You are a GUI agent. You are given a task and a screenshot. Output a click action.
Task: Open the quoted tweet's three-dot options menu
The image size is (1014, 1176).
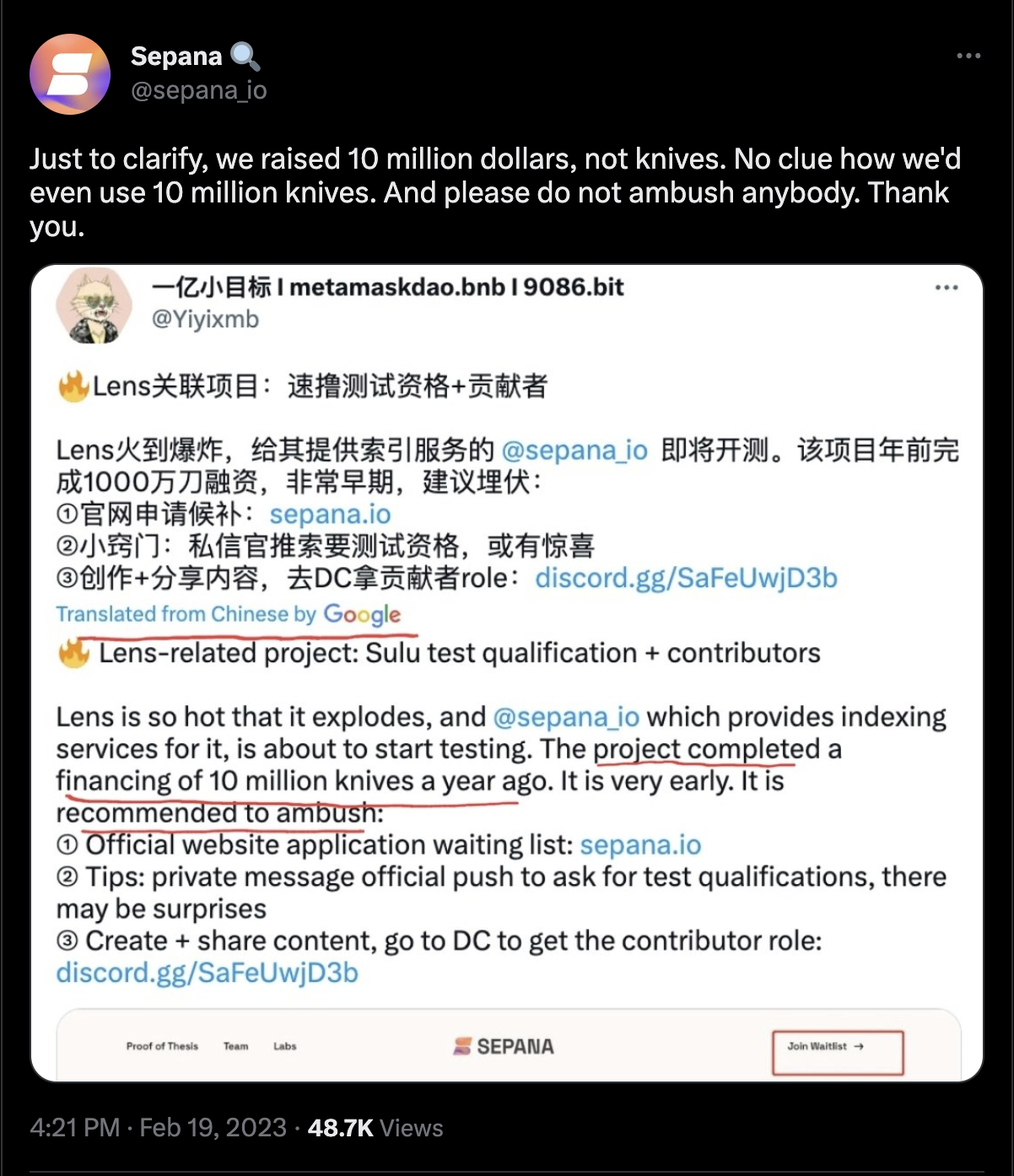tap(947, 288)
